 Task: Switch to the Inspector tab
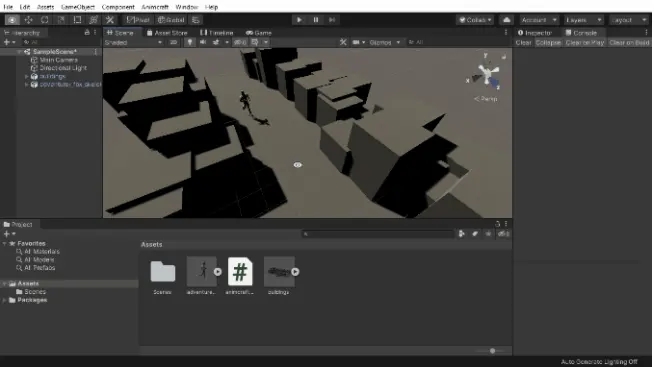tap(535, 33)
